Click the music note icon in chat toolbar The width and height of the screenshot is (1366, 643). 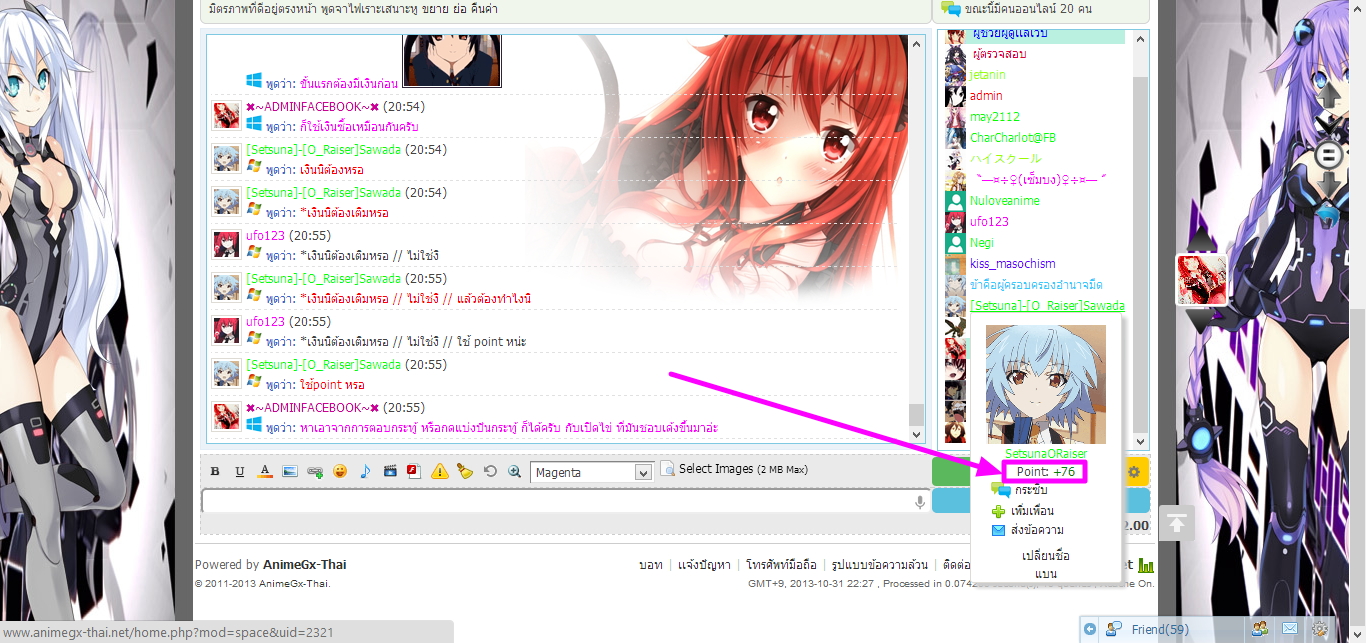[365, 472]
